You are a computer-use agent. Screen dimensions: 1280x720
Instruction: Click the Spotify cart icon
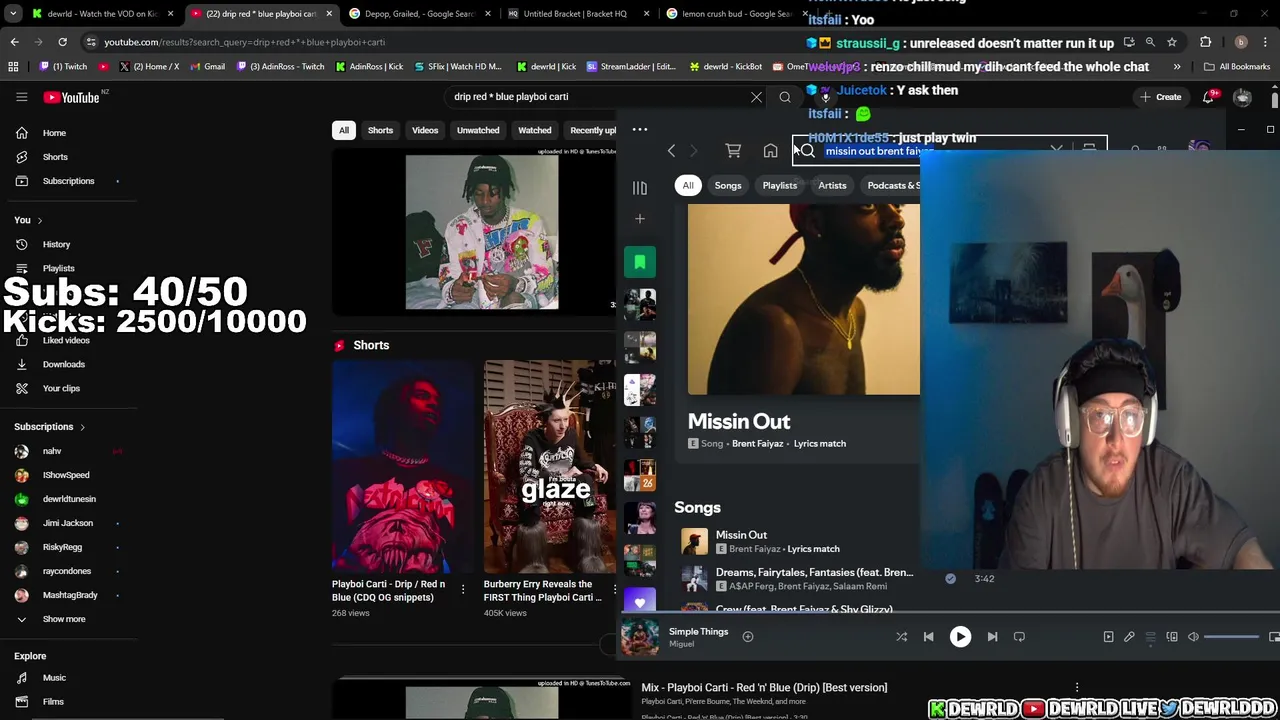pyautogui.click(x=733, y=151)
